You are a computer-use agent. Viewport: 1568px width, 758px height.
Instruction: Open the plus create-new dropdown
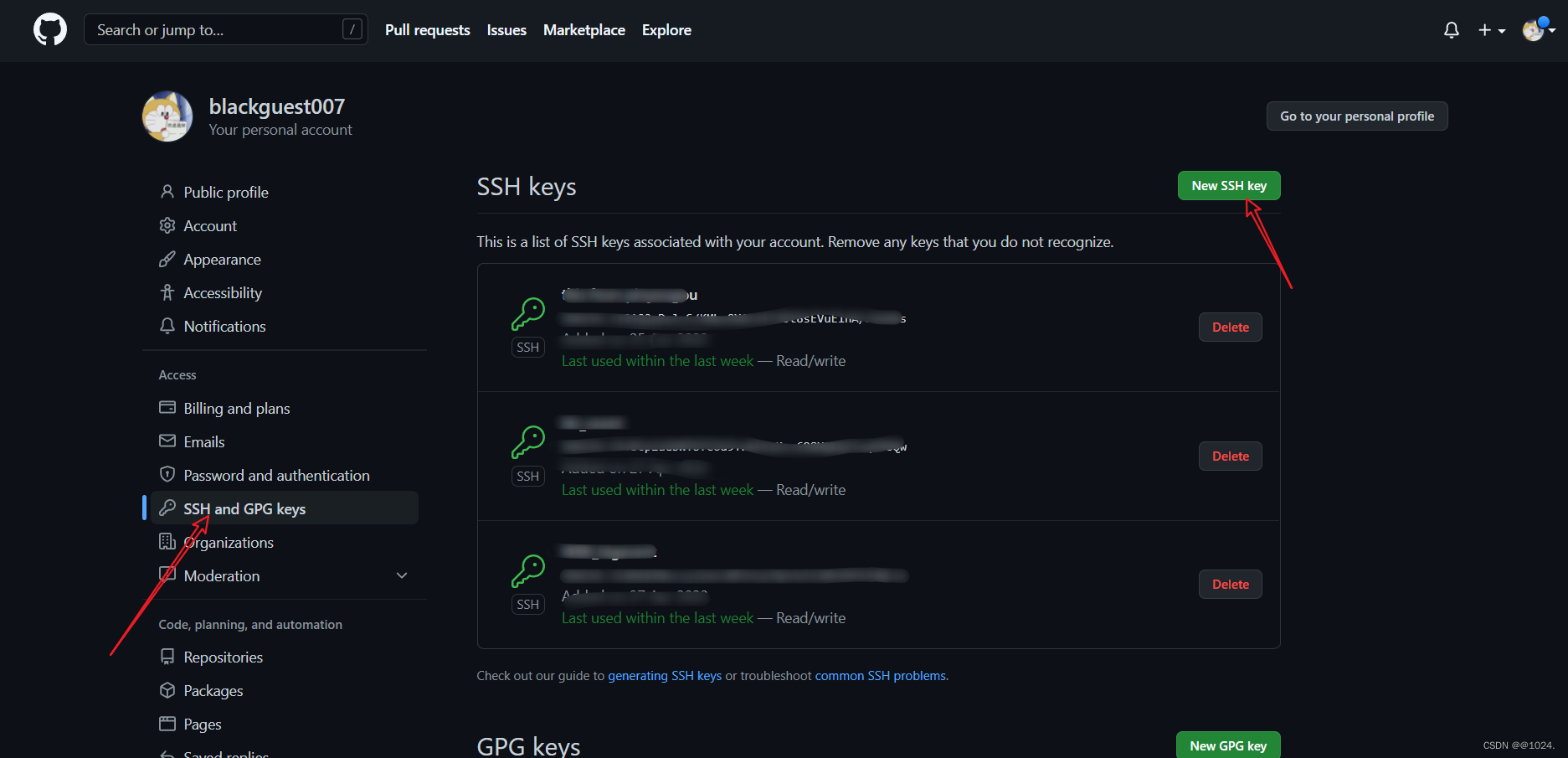1492,30
